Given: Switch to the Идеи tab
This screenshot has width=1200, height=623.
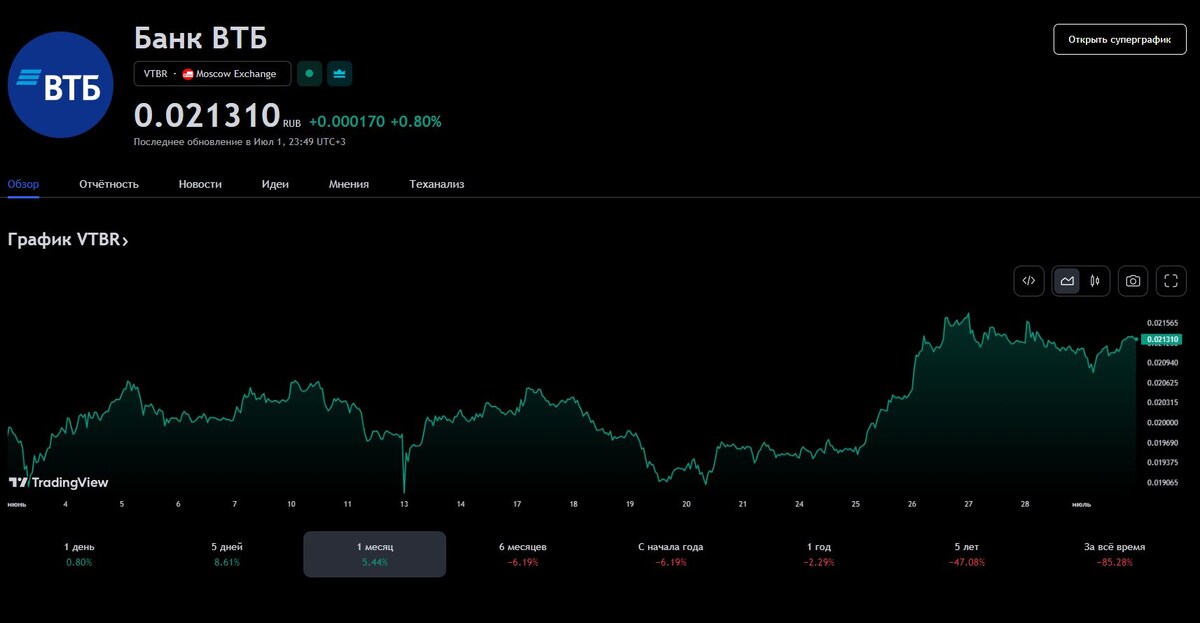Looking at the screenshot, I should [x=275, y=184].
